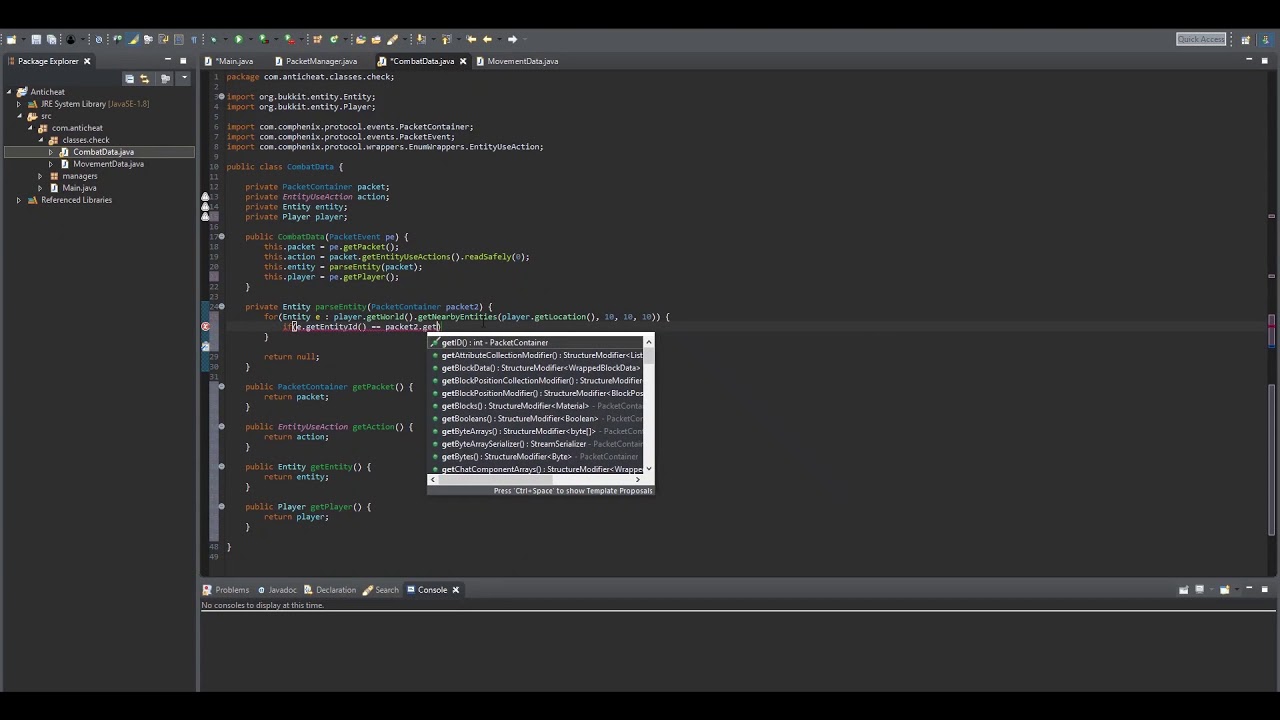
Task: Click the Open Type toolbar icon
Action: (360, 39)
